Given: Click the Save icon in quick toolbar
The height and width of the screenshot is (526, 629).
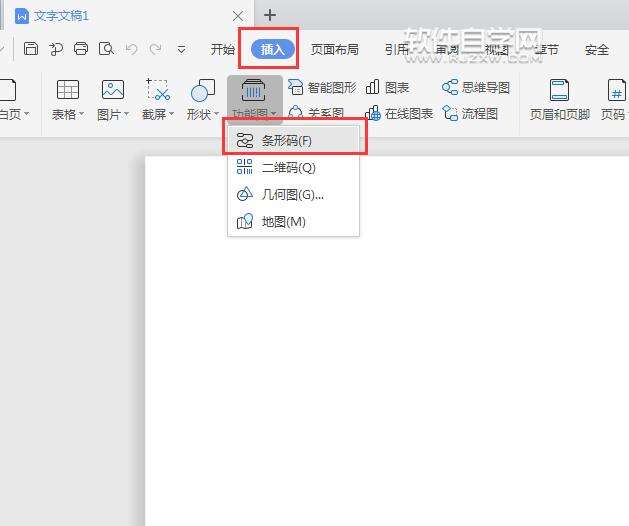Looking at the screenshot, I should [x=31, y=49].
